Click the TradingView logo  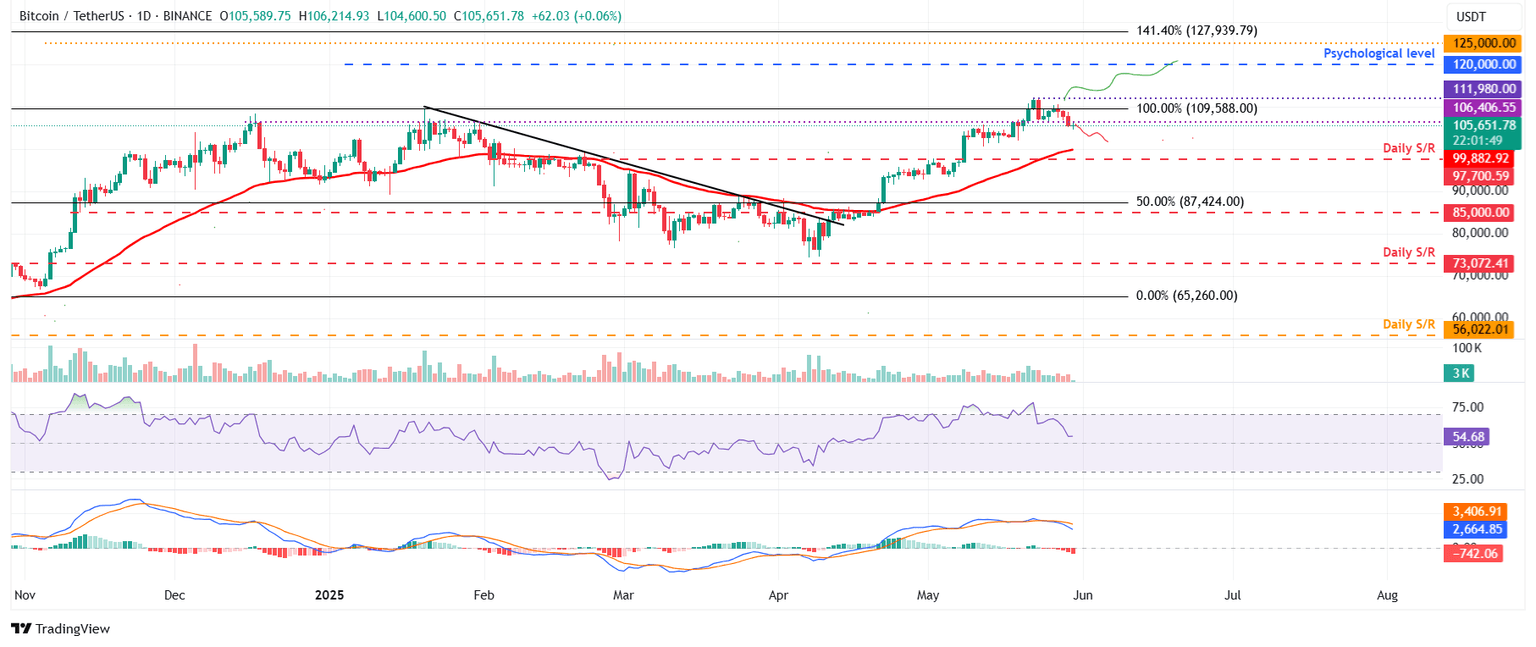point(60,629)
